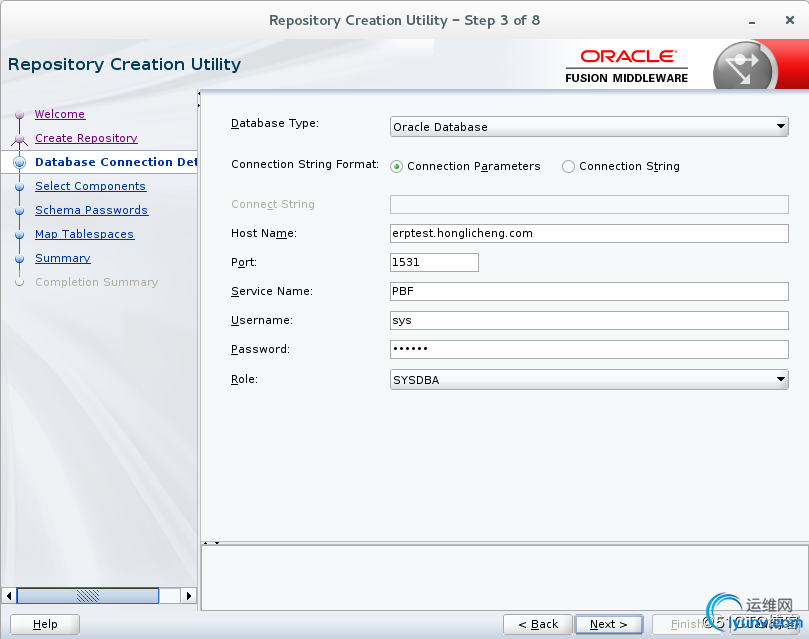The image size is (809, 639).
Task: Open Help for this wizard
Action: [45, 624]
